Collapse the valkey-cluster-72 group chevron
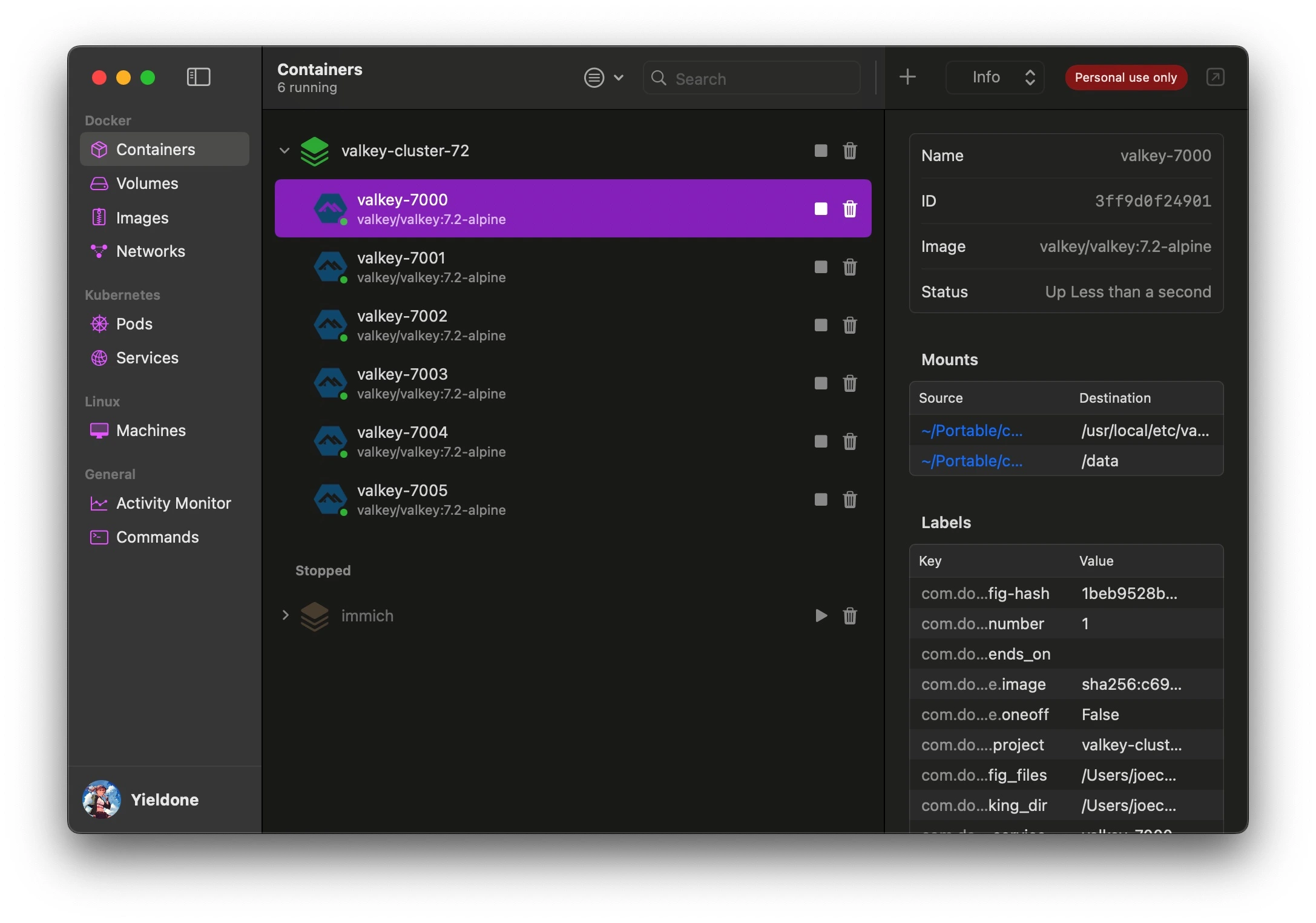Viewport: 1316px width, 923px height. click(285, 151)
